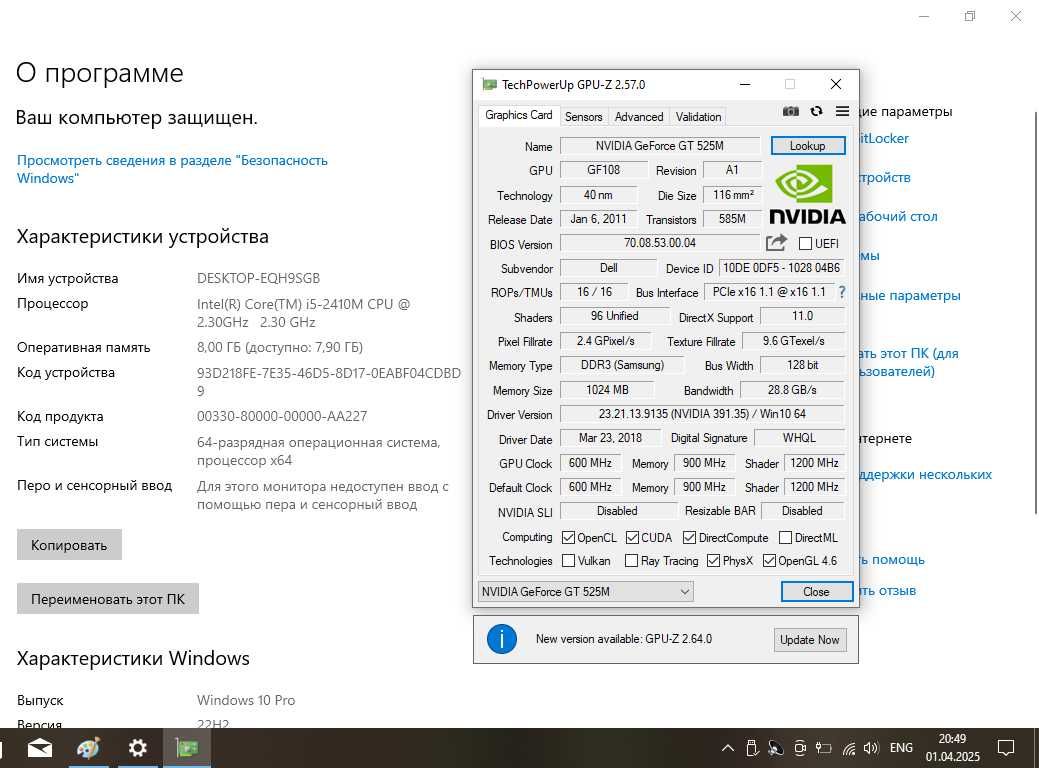
Task: Click the Digital Signature value WHQL
Action: point(799,438)
